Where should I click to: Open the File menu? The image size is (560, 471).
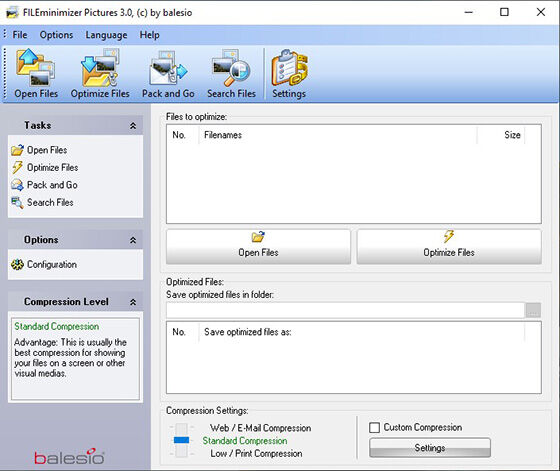click(20, 35)
